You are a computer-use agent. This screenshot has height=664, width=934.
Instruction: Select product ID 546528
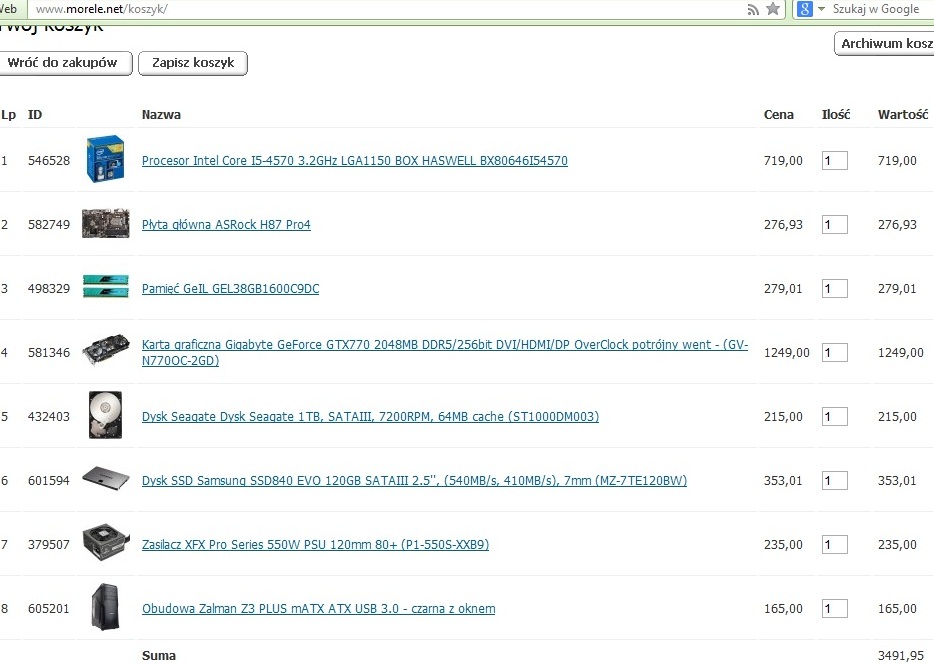click(49, 160)
